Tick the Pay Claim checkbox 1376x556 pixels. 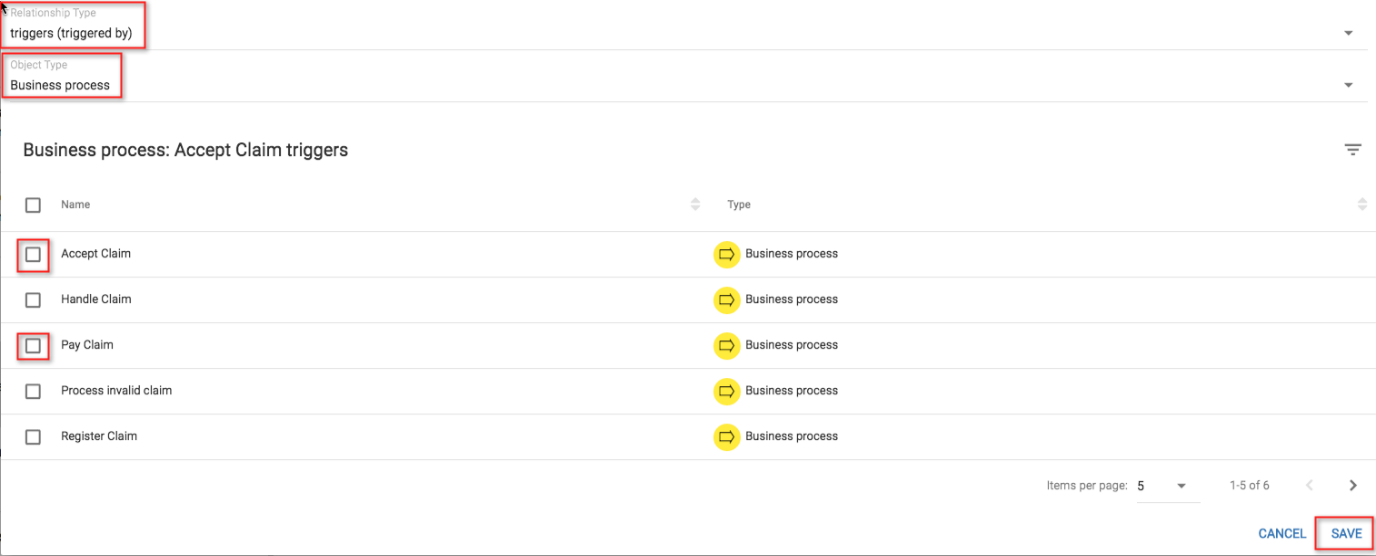(33, 346)
